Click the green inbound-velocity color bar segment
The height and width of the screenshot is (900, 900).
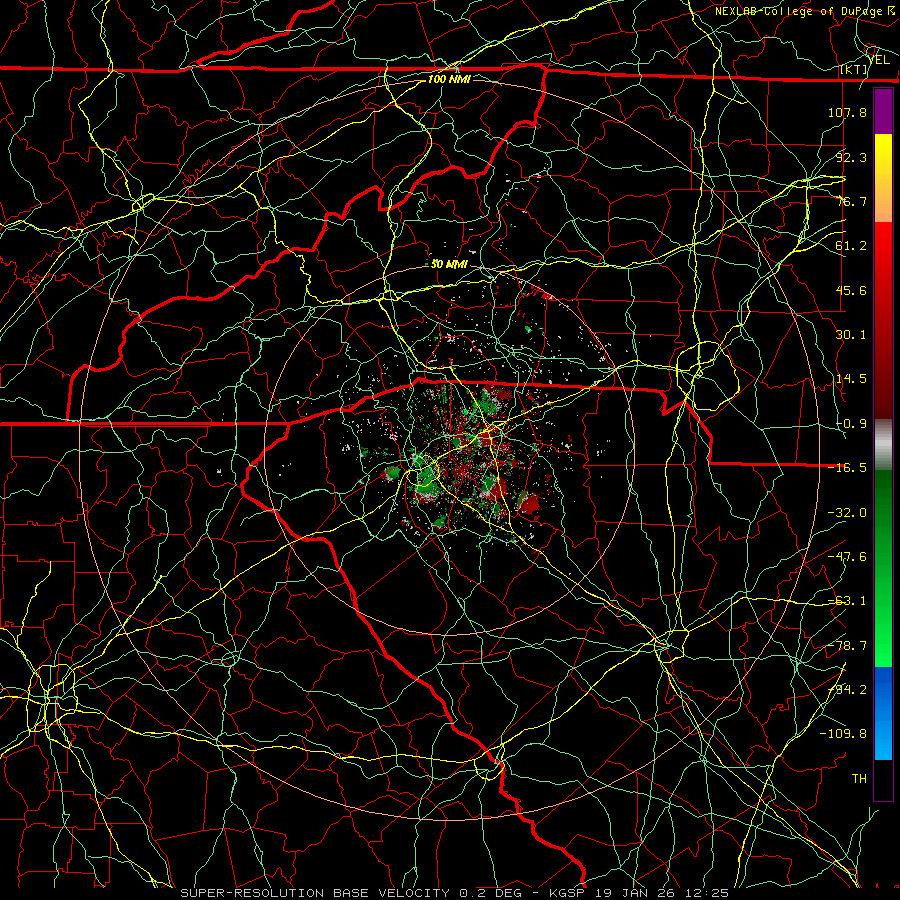click(x=883, y=568)
